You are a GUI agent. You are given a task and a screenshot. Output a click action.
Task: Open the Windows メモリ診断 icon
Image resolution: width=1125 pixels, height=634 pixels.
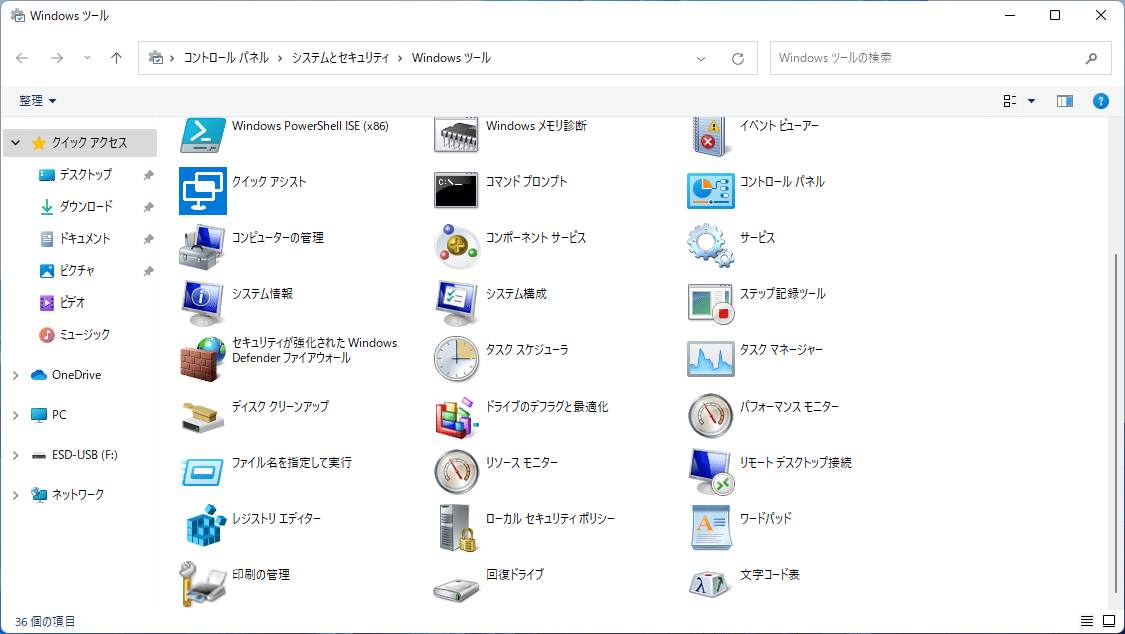point(456,135)
